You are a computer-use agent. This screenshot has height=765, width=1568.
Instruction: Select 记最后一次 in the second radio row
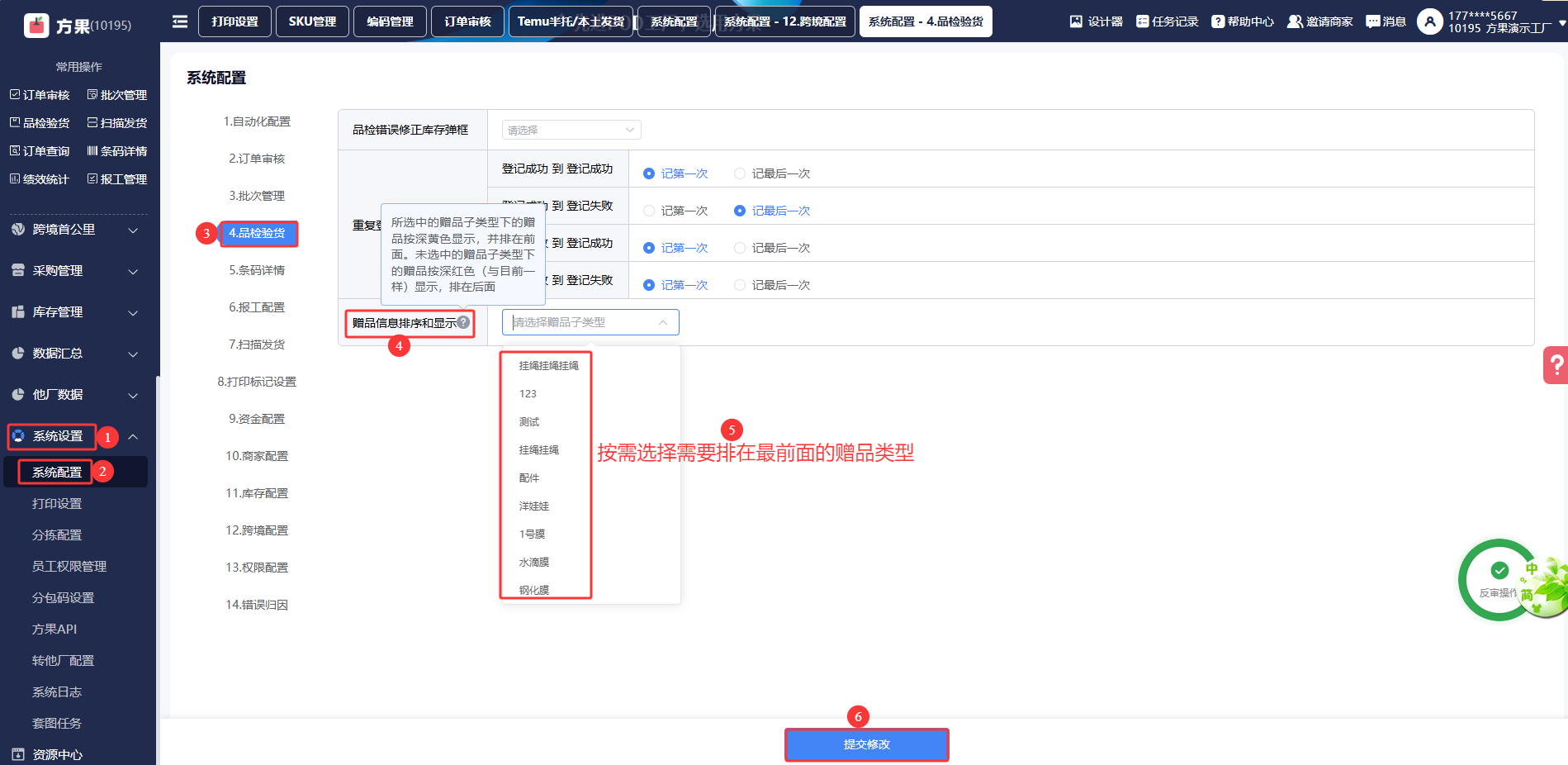click(740, 211)
